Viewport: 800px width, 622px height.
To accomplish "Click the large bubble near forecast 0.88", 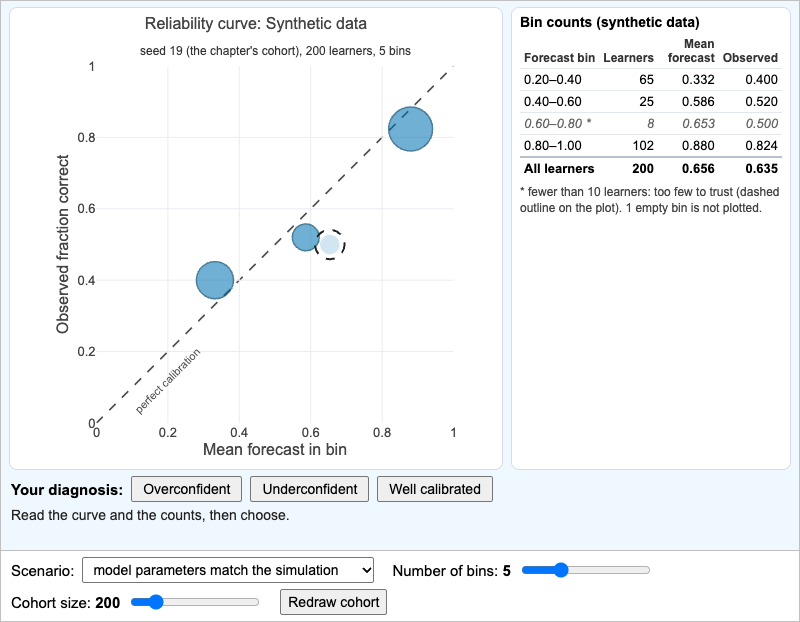I will 410,129.
